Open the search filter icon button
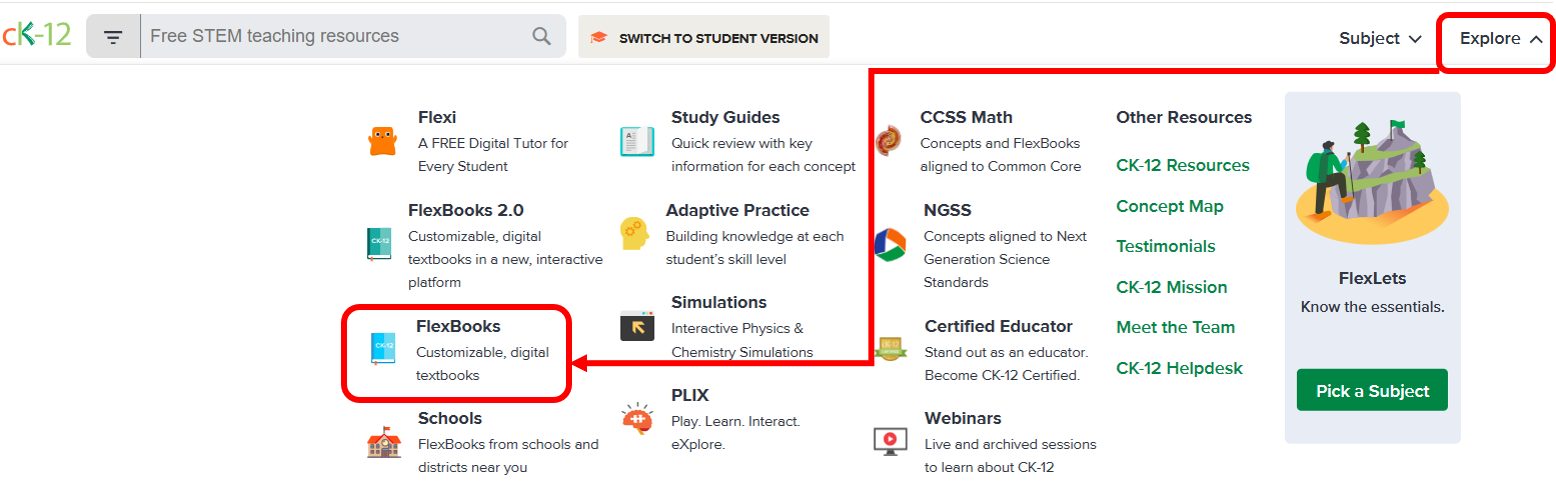This screenshot has height=492, width=1556. (x=113, y=37)
